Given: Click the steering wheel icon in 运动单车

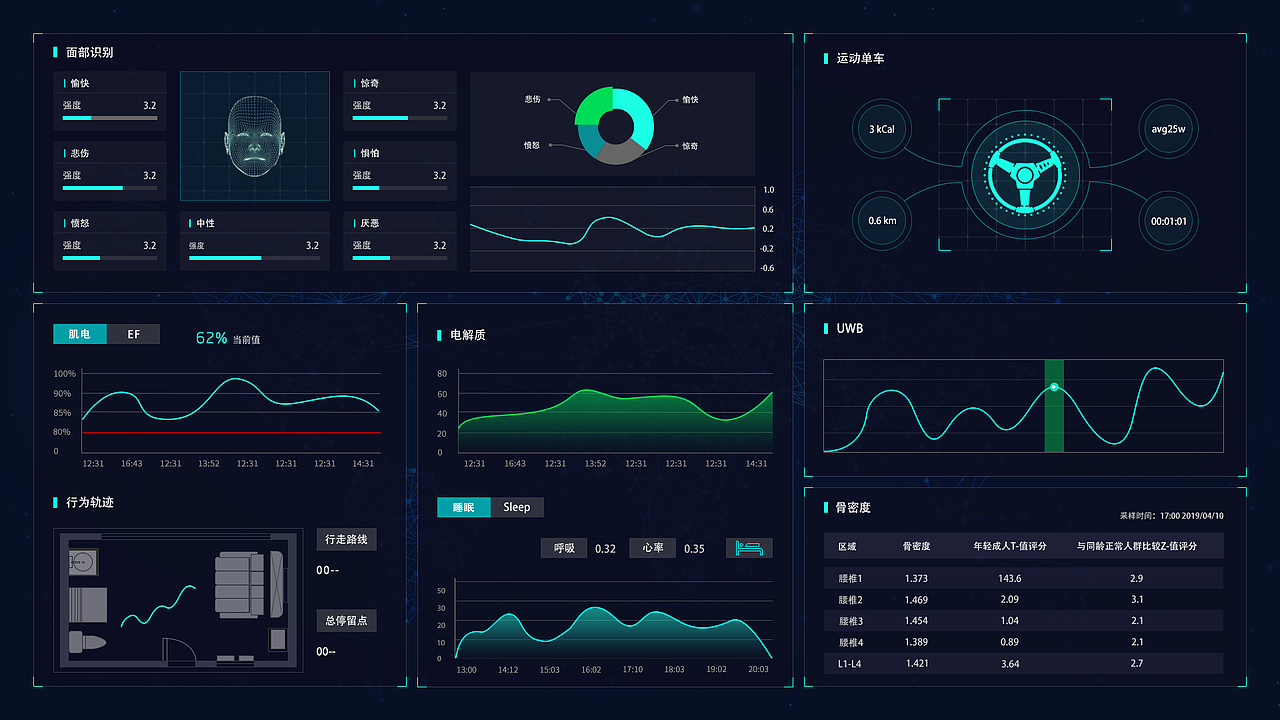Looking at the screenshot, I should tap(1025, 175).
